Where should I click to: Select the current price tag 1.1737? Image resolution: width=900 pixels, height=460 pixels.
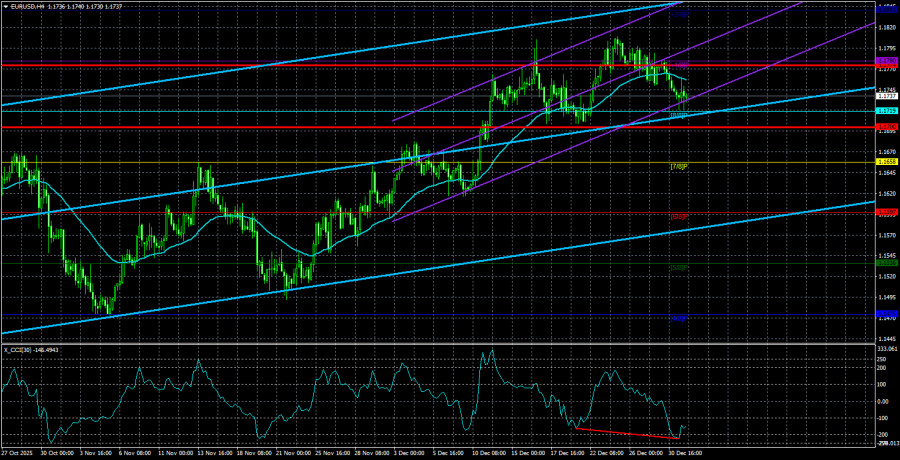pos(886,97)
